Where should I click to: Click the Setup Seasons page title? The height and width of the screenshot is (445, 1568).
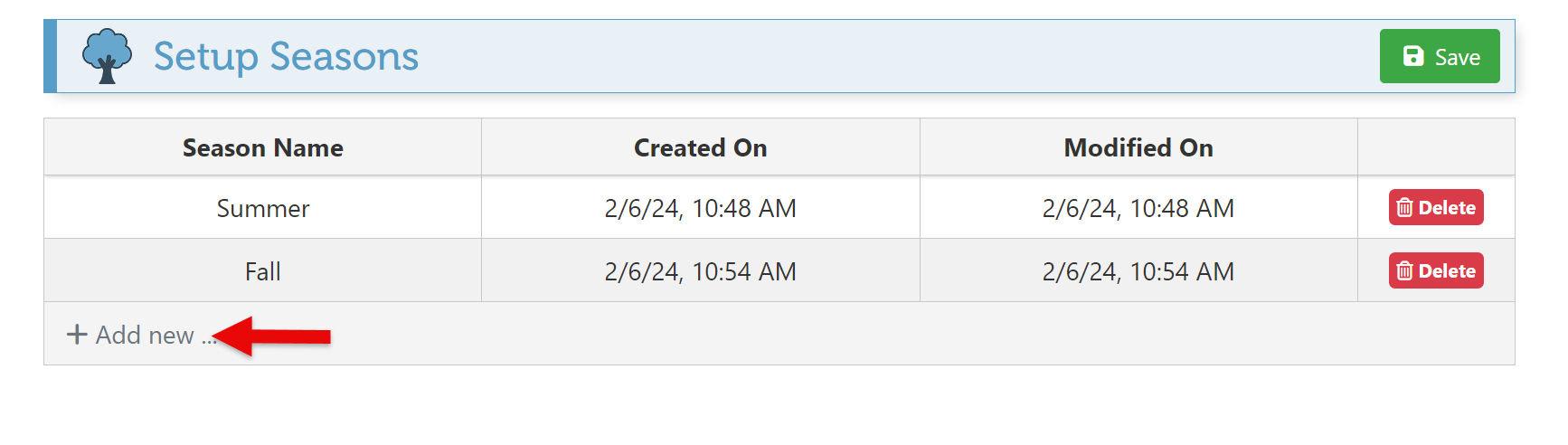pos(286,56)
